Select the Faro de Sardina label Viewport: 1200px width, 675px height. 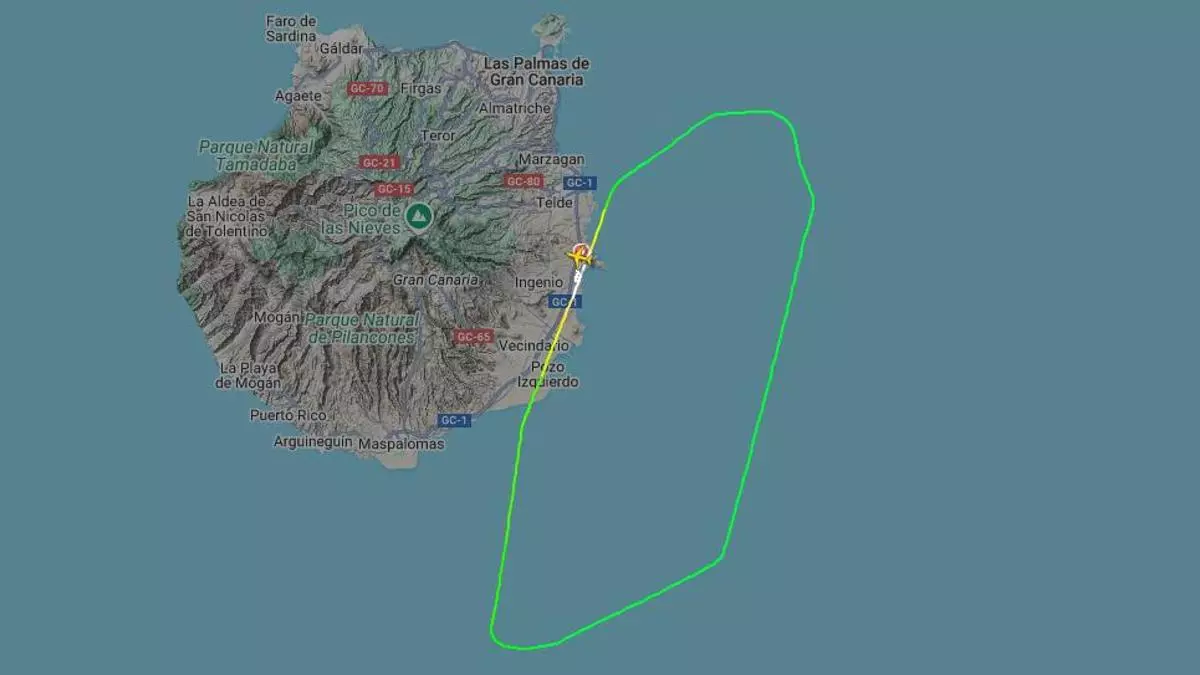(291, 28)
